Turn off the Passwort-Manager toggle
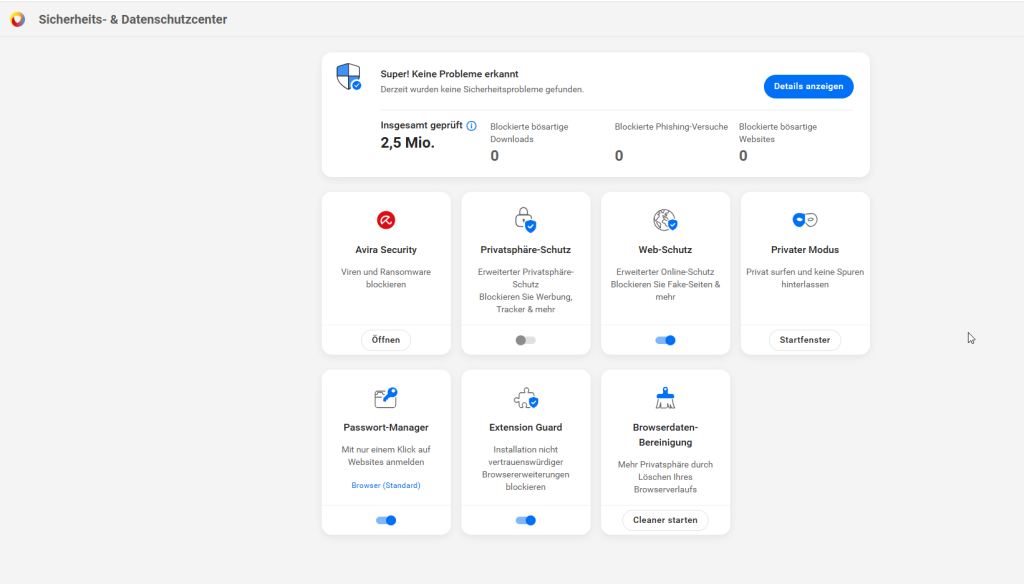Image resolution: width=1024 pixels, height=584 pixels. [386, 520]
